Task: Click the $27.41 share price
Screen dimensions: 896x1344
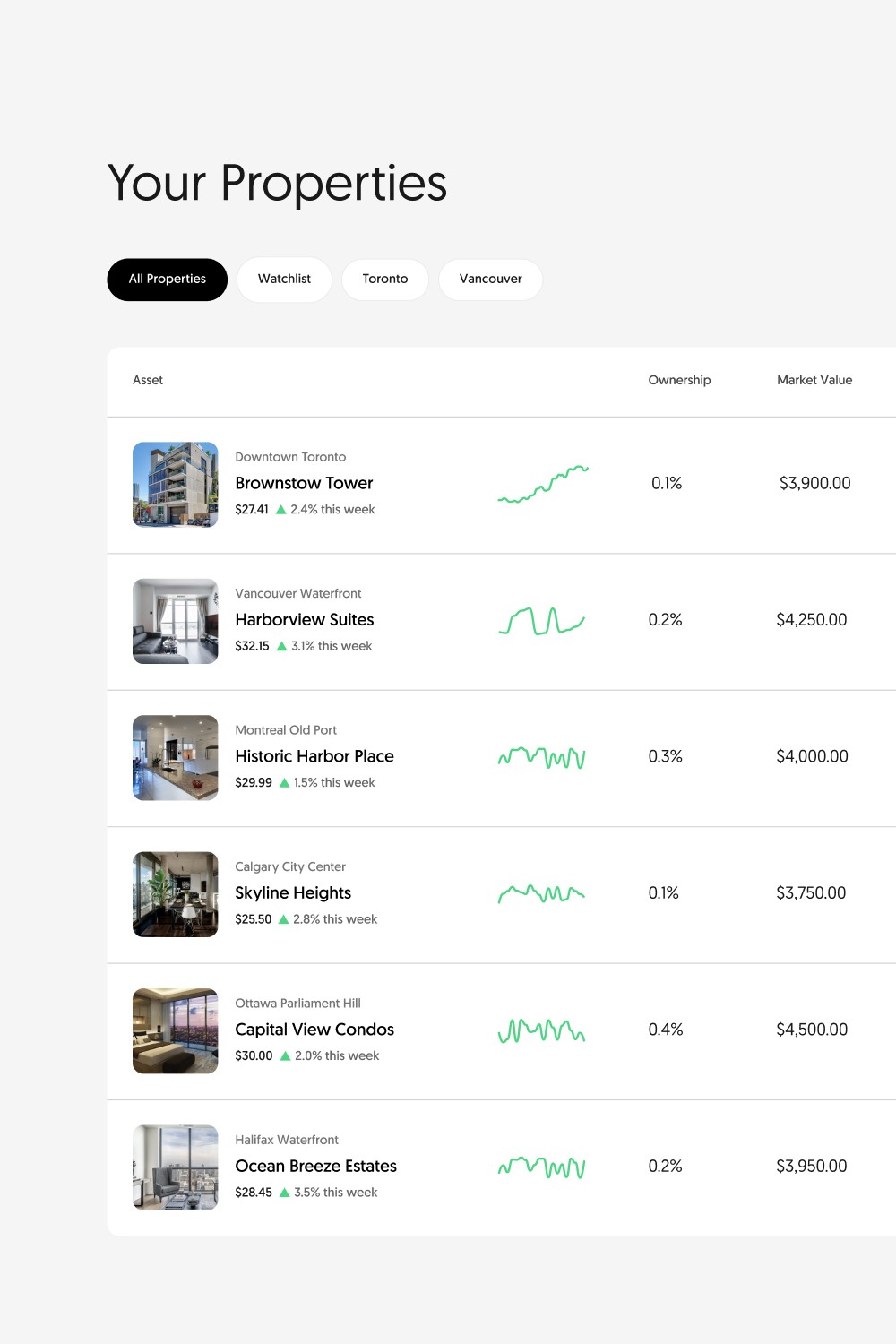Action: tap(252, 510)
